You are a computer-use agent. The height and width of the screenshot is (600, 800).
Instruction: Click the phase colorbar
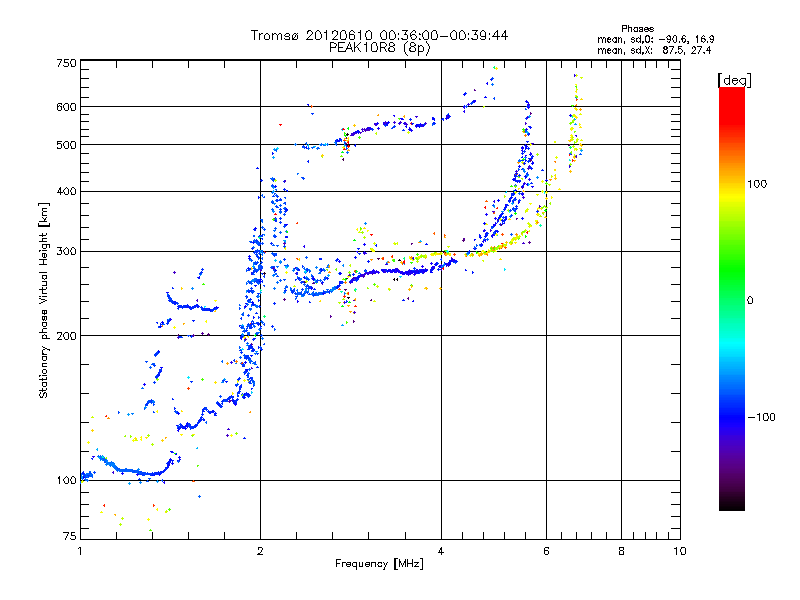732,299
